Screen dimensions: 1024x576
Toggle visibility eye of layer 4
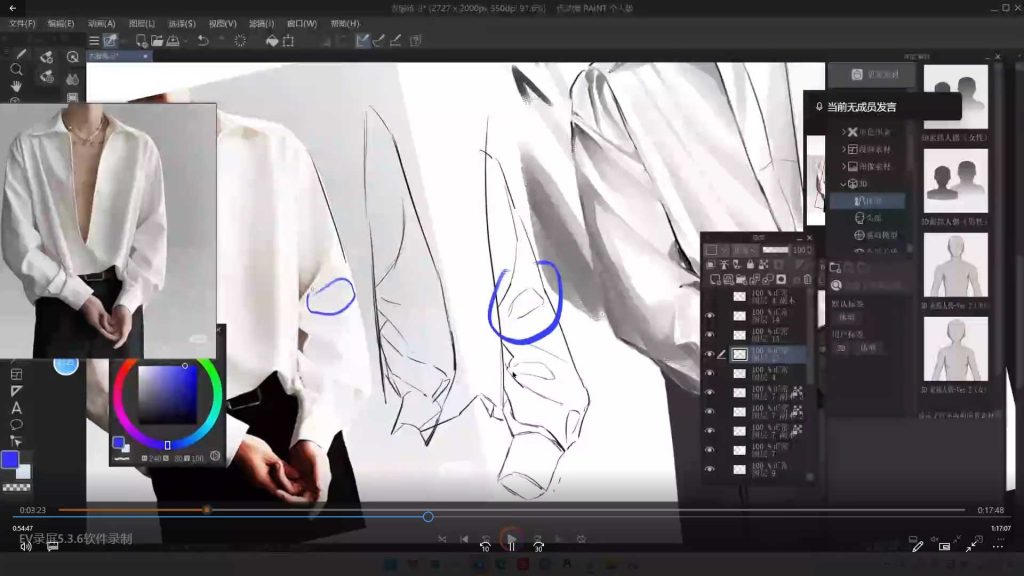click(709, 373)
